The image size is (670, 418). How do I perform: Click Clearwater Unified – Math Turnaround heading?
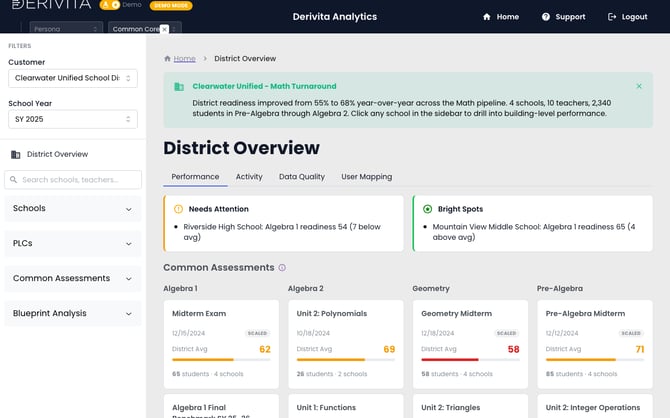(264, 86)
